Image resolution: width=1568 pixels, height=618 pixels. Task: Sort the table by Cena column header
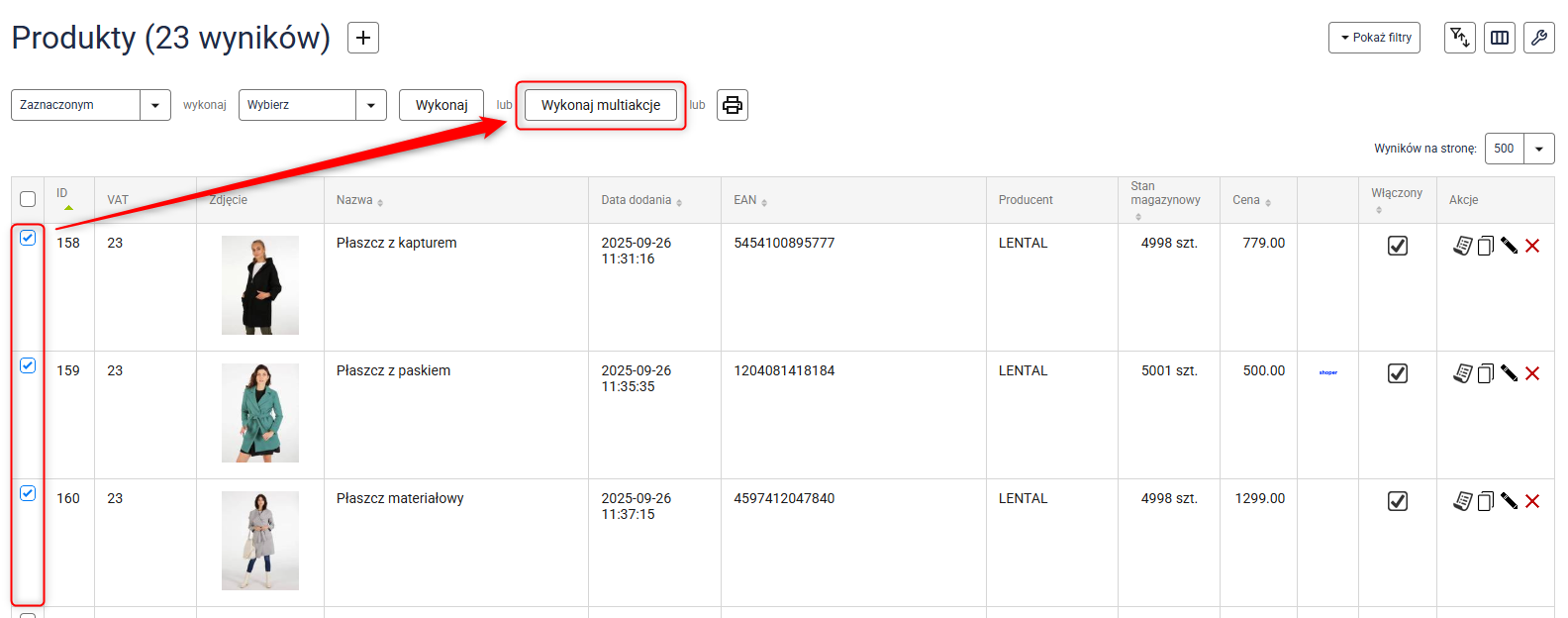click(1246, 200)
